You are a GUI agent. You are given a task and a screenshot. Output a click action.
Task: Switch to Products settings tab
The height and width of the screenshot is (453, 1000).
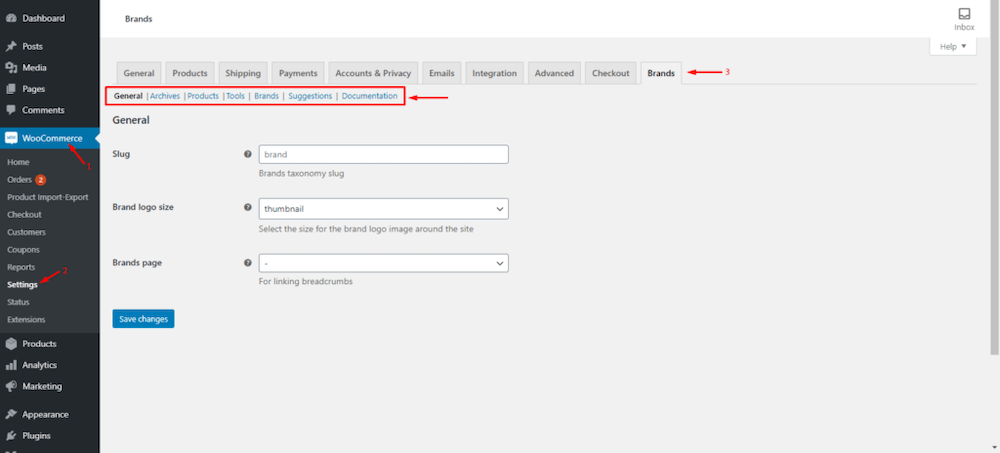coord(190,73)
